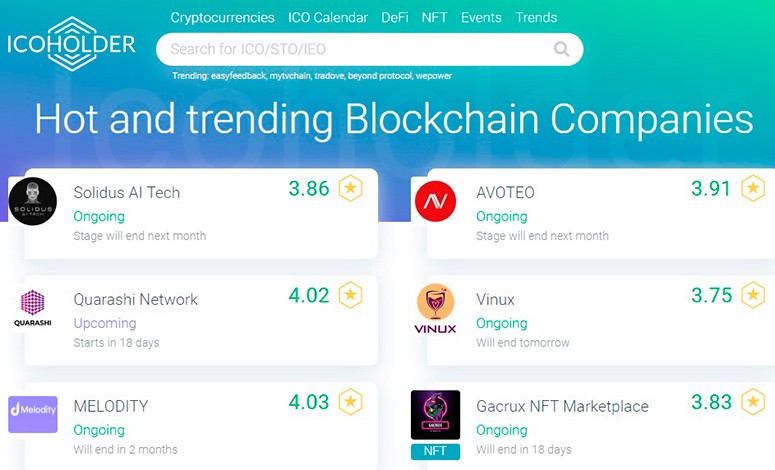
Task: Click the ICO/STO/IEO search field
Action: tap(350, 48)
